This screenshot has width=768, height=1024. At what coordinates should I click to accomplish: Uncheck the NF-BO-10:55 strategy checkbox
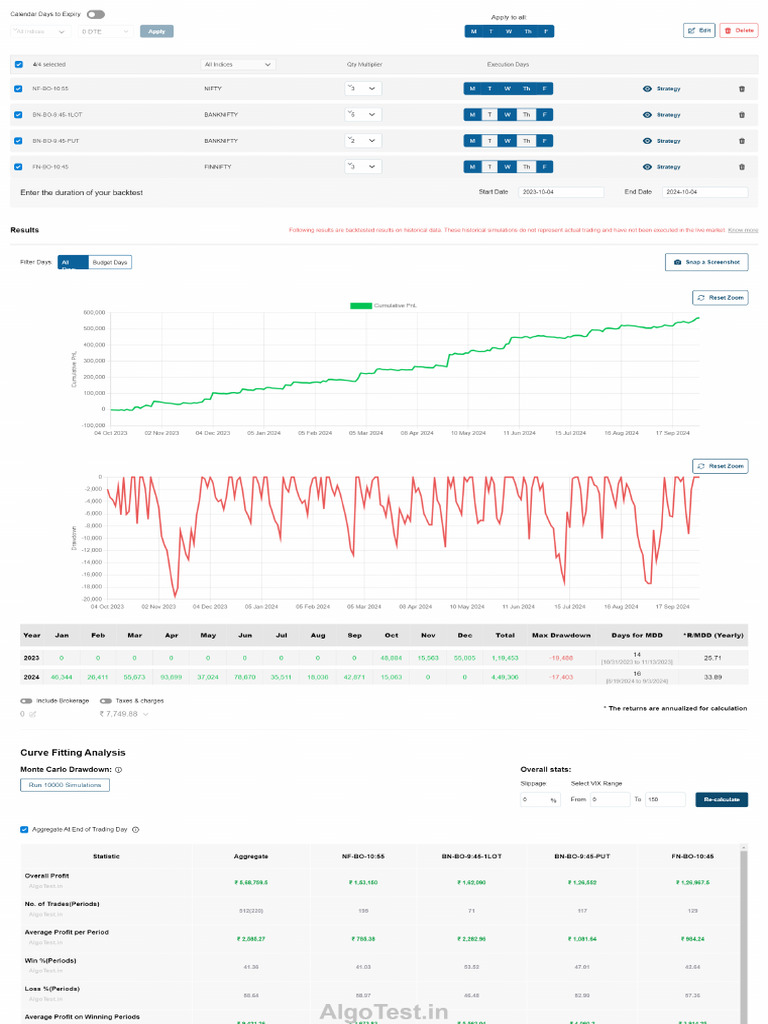tap(19, 89)
